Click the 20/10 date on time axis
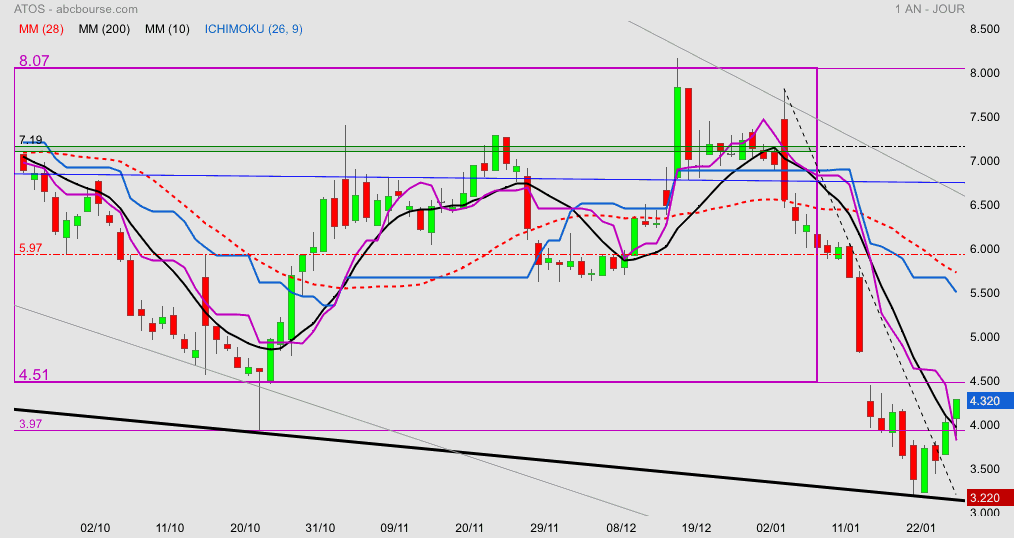 pyautogui.click(x=245, y=528)
